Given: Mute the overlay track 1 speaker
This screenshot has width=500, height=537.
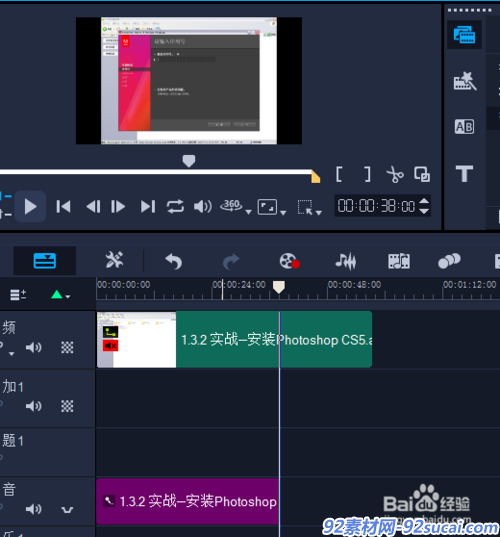Looking at the screenshot, I should click(34, 406).
